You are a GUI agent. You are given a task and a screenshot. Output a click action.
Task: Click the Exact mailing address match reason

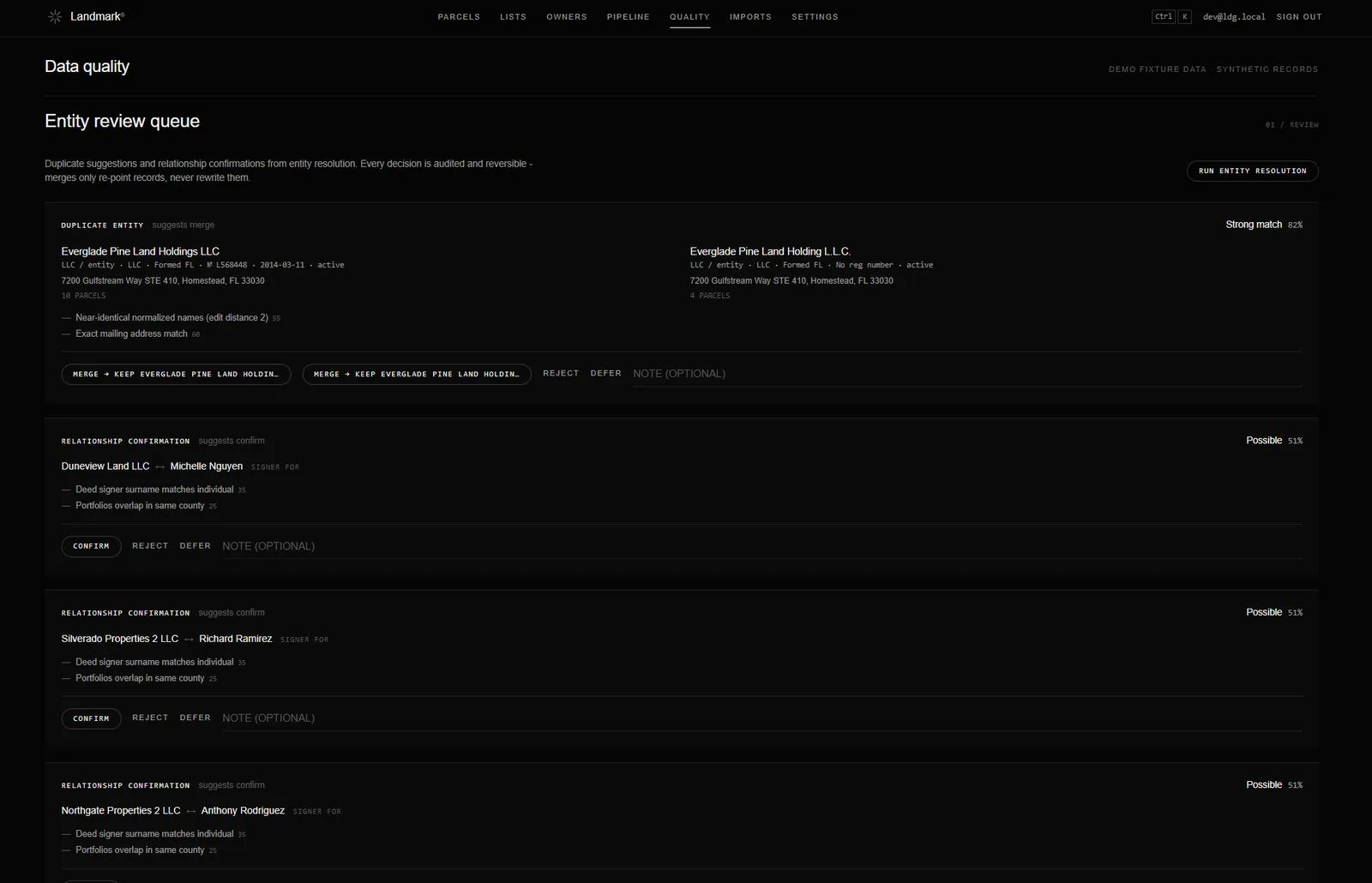click(x=131, y=333)
